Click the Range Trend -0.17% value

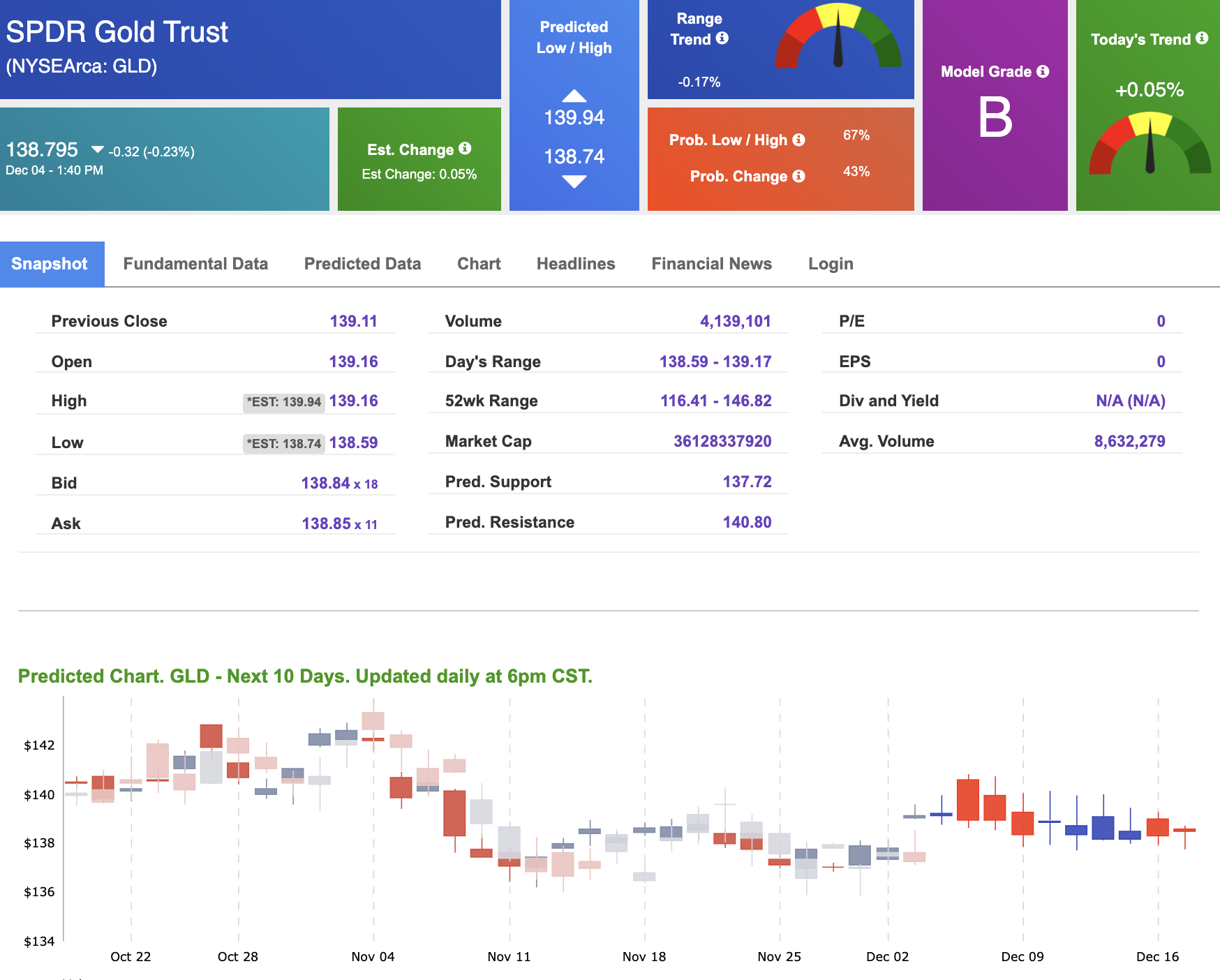coord(699,82)
